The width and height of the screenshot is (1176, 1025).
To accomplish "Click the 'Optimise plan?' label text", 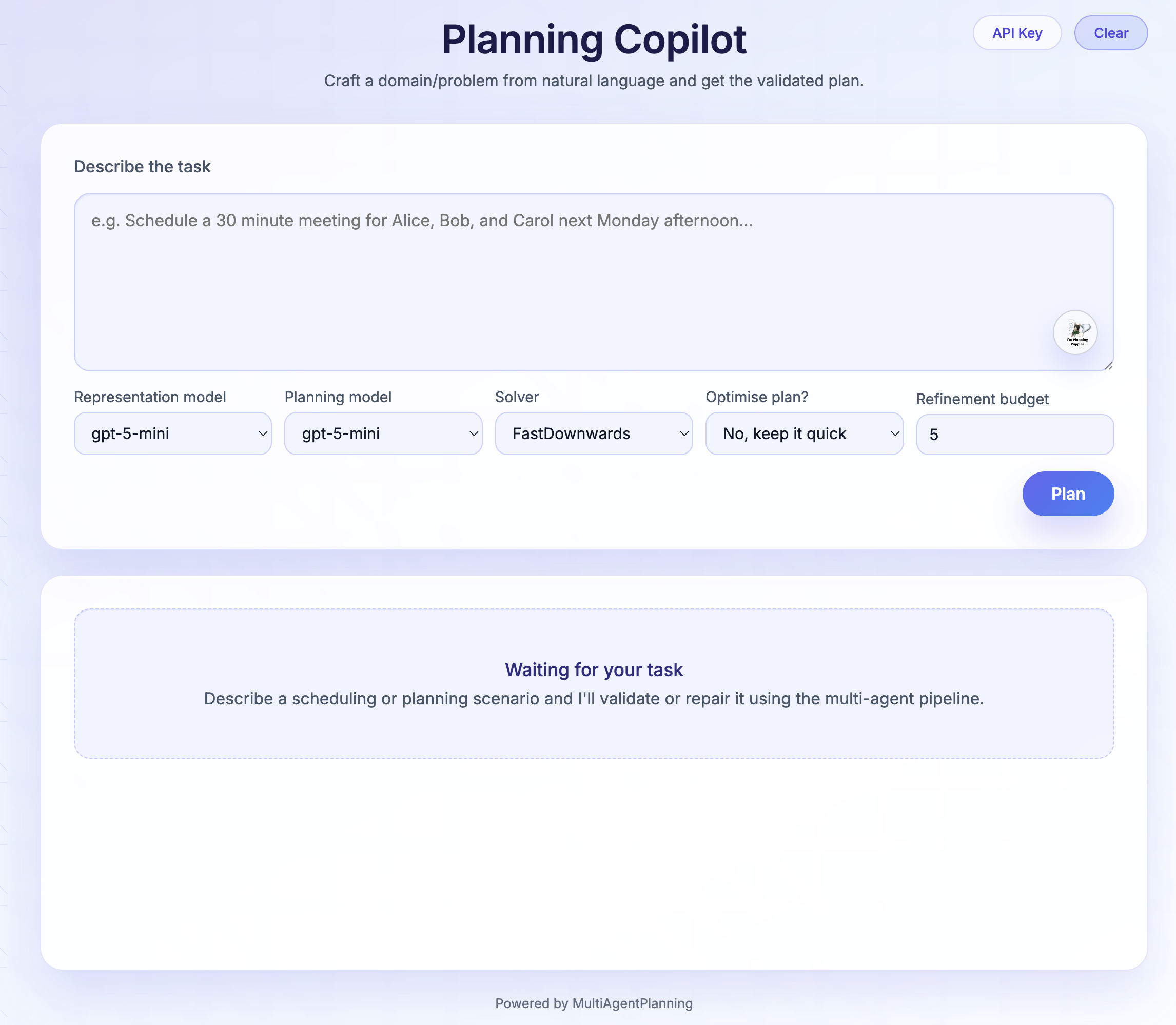I will point(757,397).
